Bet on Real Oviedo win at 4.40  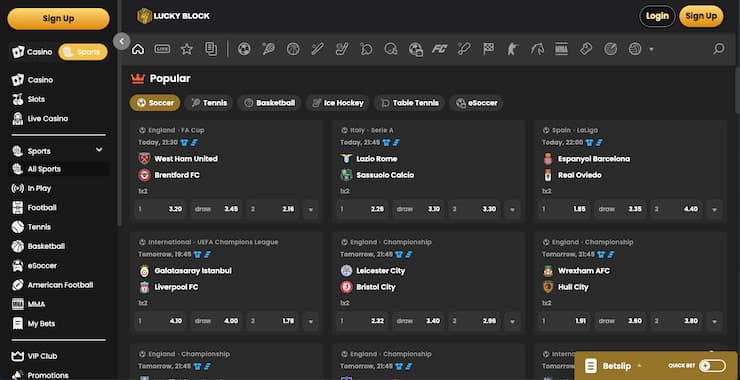[x=676, y=209]
